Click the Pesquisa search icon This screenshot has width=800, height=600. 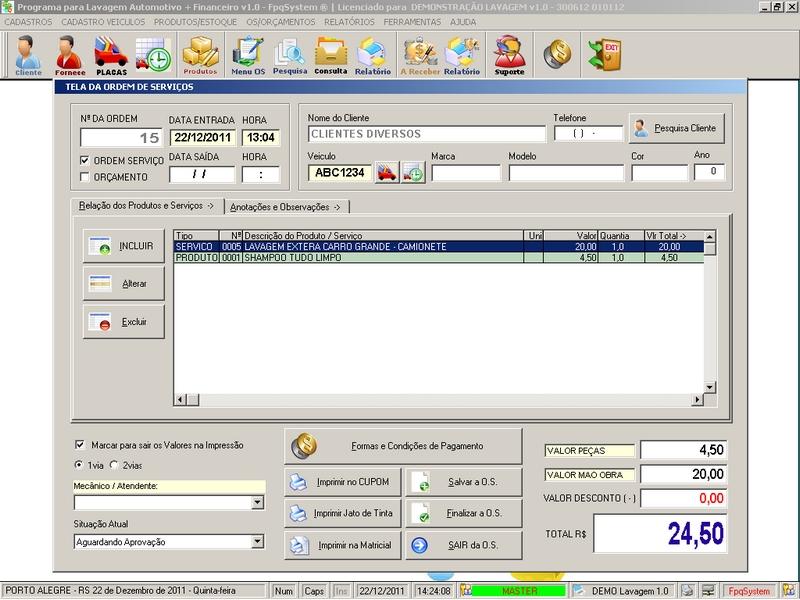tap(290, 54)
